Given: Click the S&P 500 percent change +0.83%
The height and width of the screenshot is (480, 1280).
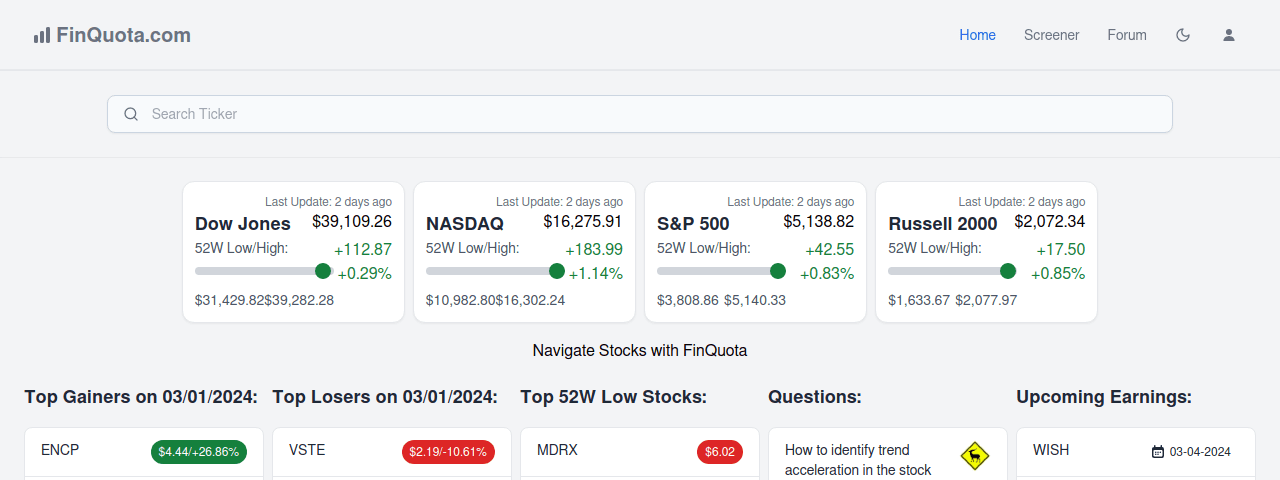Looking at the screenshot, I should click(x=827, y=274).
